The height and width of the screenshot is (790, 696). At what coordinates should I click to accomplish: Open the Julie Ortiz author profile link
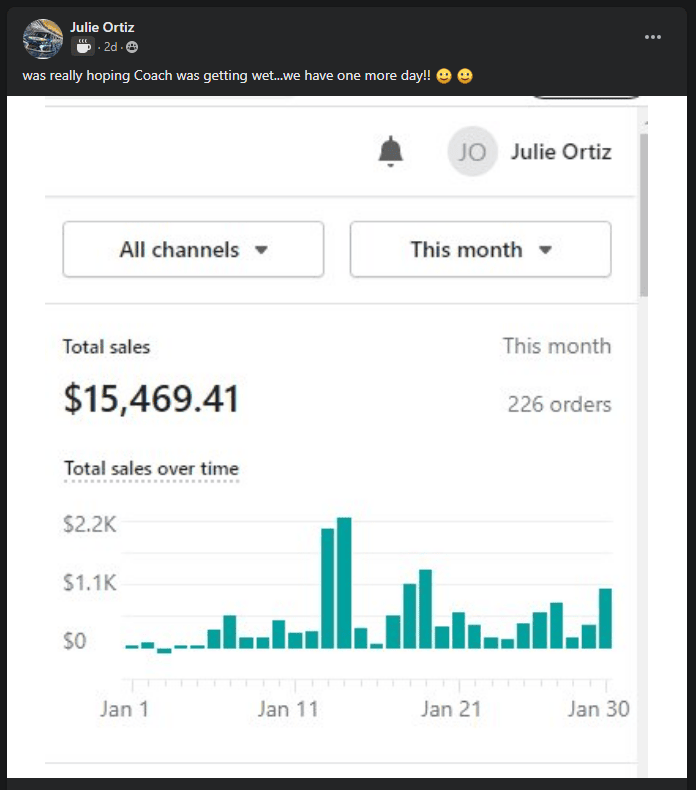(x=102, y=27)
